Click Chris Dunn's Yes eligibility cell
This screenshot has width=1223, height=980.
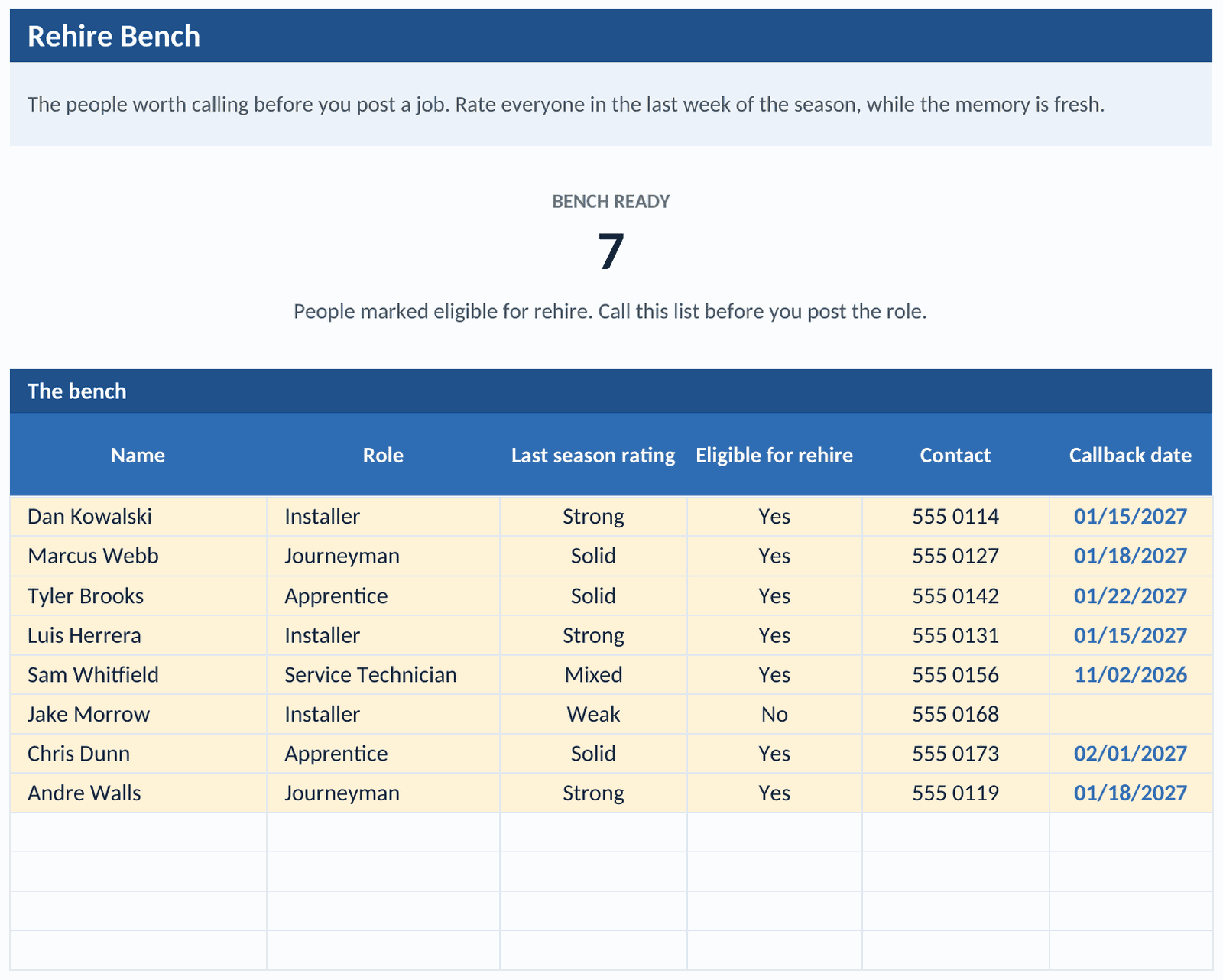pos(774,754)
